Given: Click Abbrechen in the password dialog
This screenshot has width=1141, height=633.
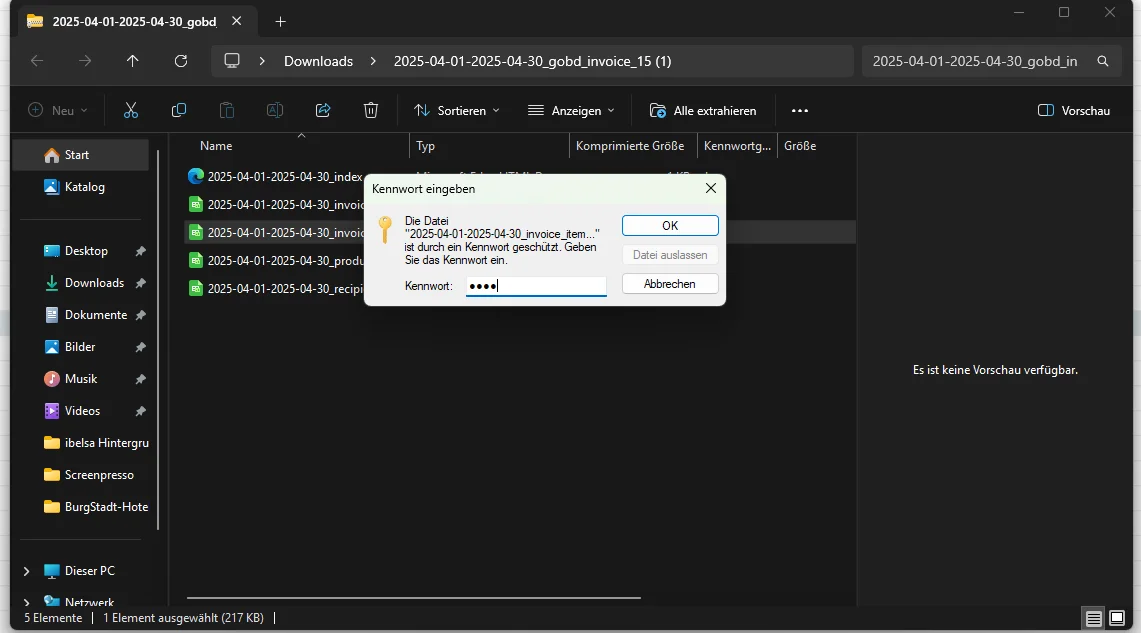Looking at the screenshot, I should point(670,284).
